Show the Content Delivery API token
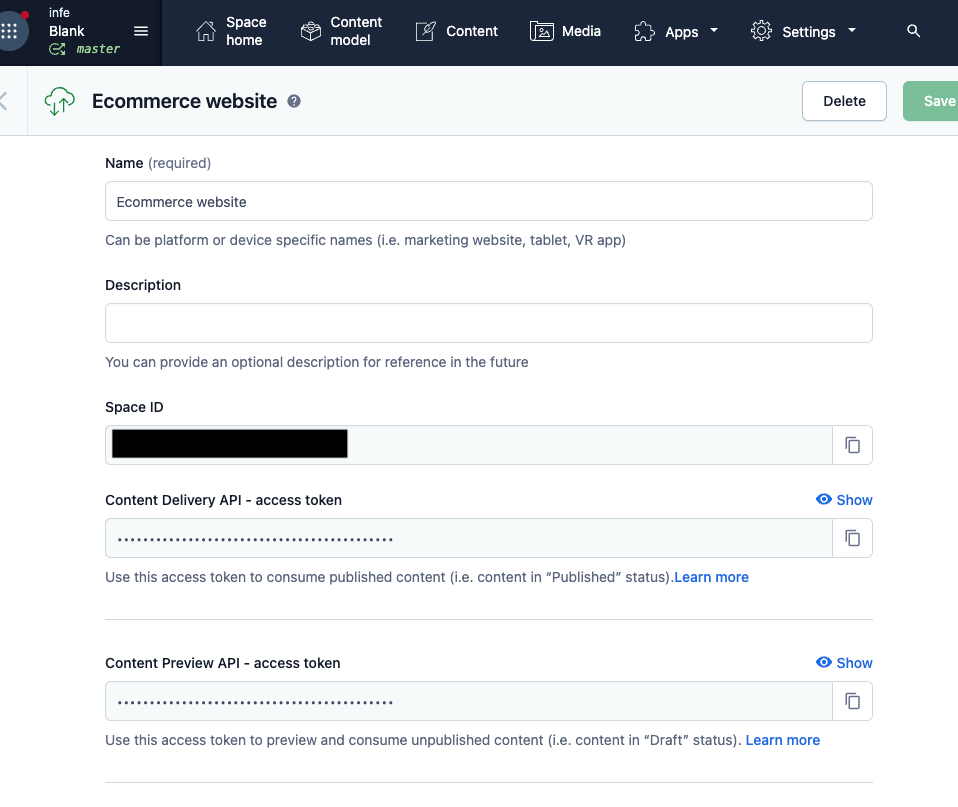 coord(844,500)
